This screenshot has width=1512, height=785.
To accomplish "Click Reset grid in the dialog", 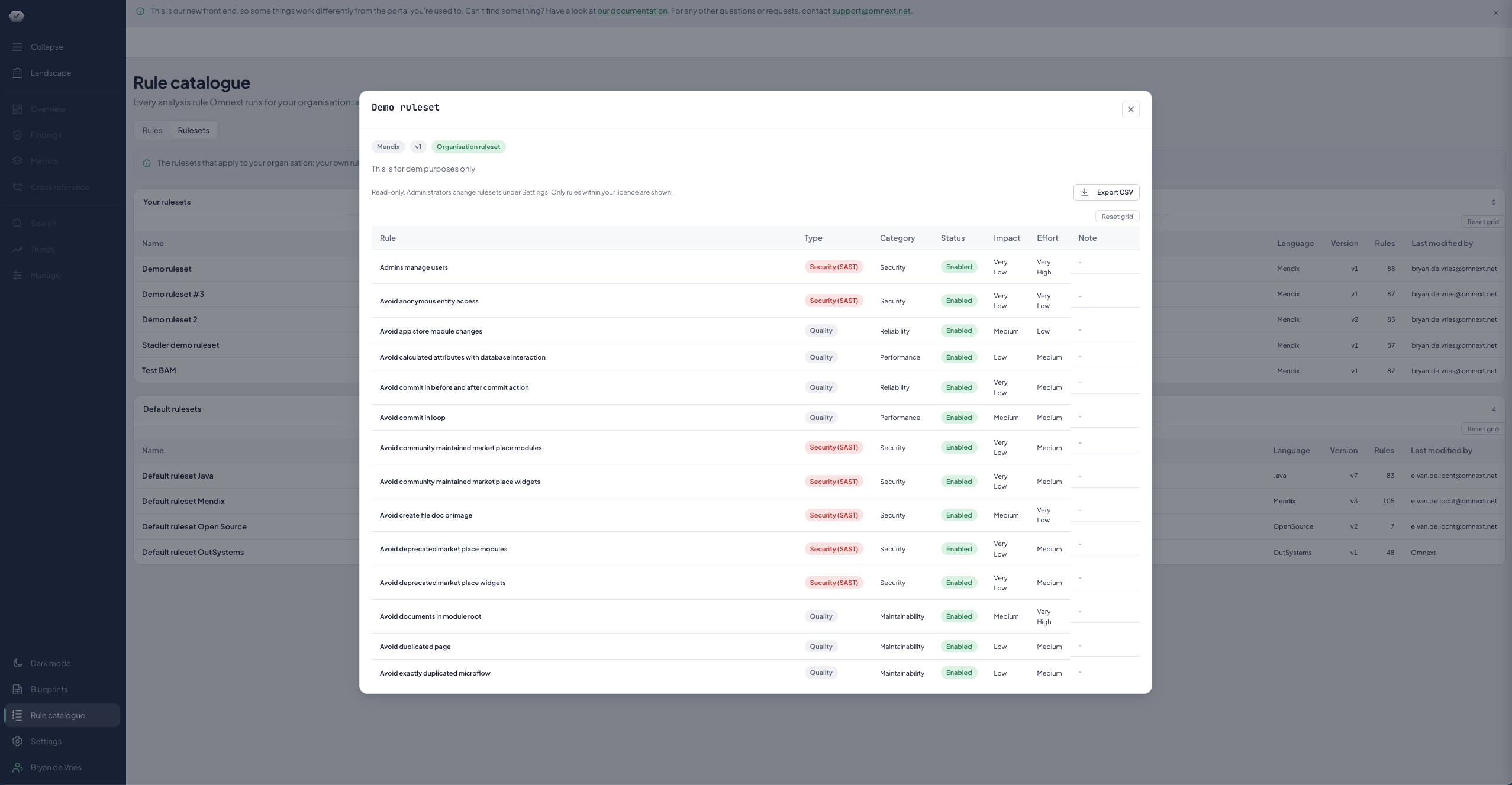I will 1117,217.
